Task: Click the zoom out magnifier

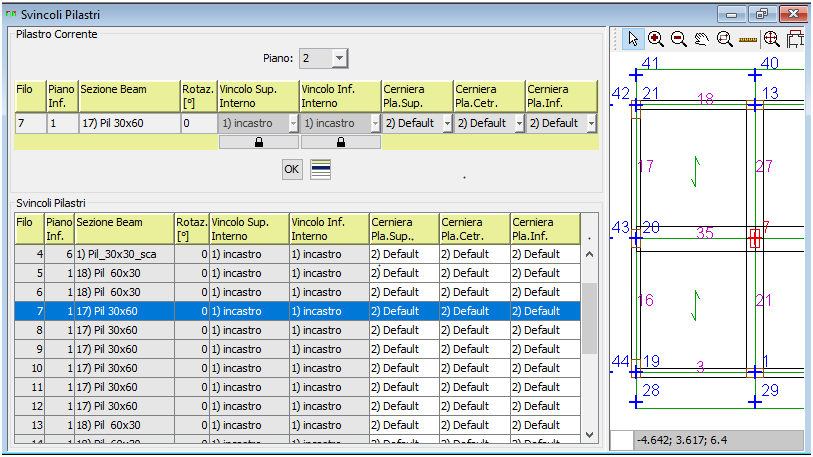Action: 678,39
